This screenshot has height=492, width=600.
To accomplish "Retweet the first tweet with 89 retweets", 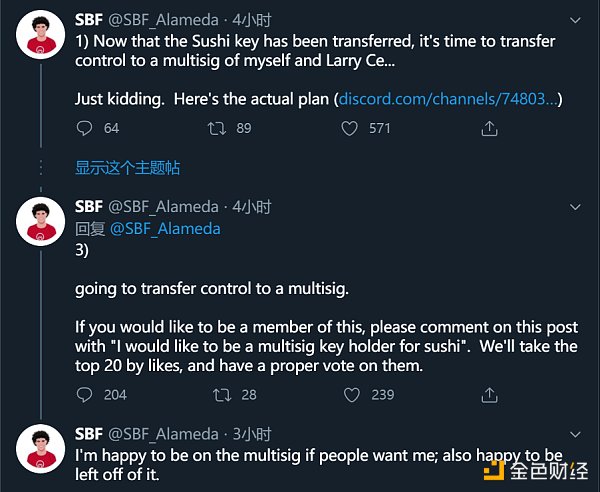I will click(x=215, y=128).
